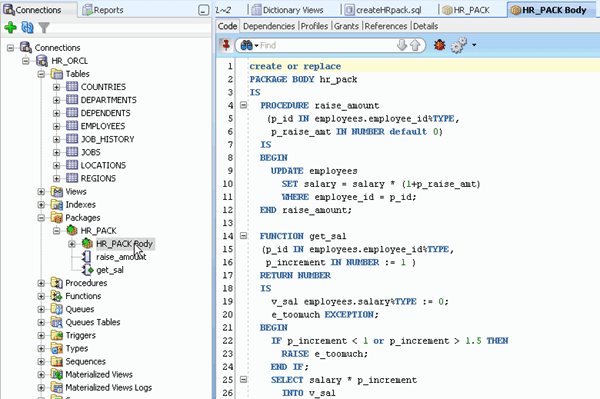This screenshot has width=600, height=399.
Task: Collapse the raise_amount procedure code fold
Action: pos(243,105)
